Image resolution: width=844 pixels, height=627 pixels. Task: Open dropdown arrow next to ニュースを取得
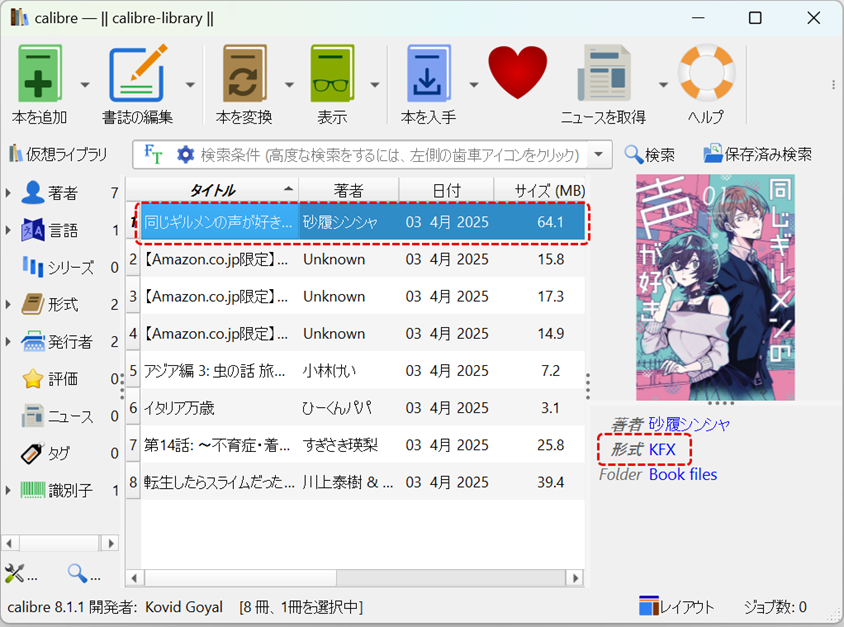pos(663,84)
